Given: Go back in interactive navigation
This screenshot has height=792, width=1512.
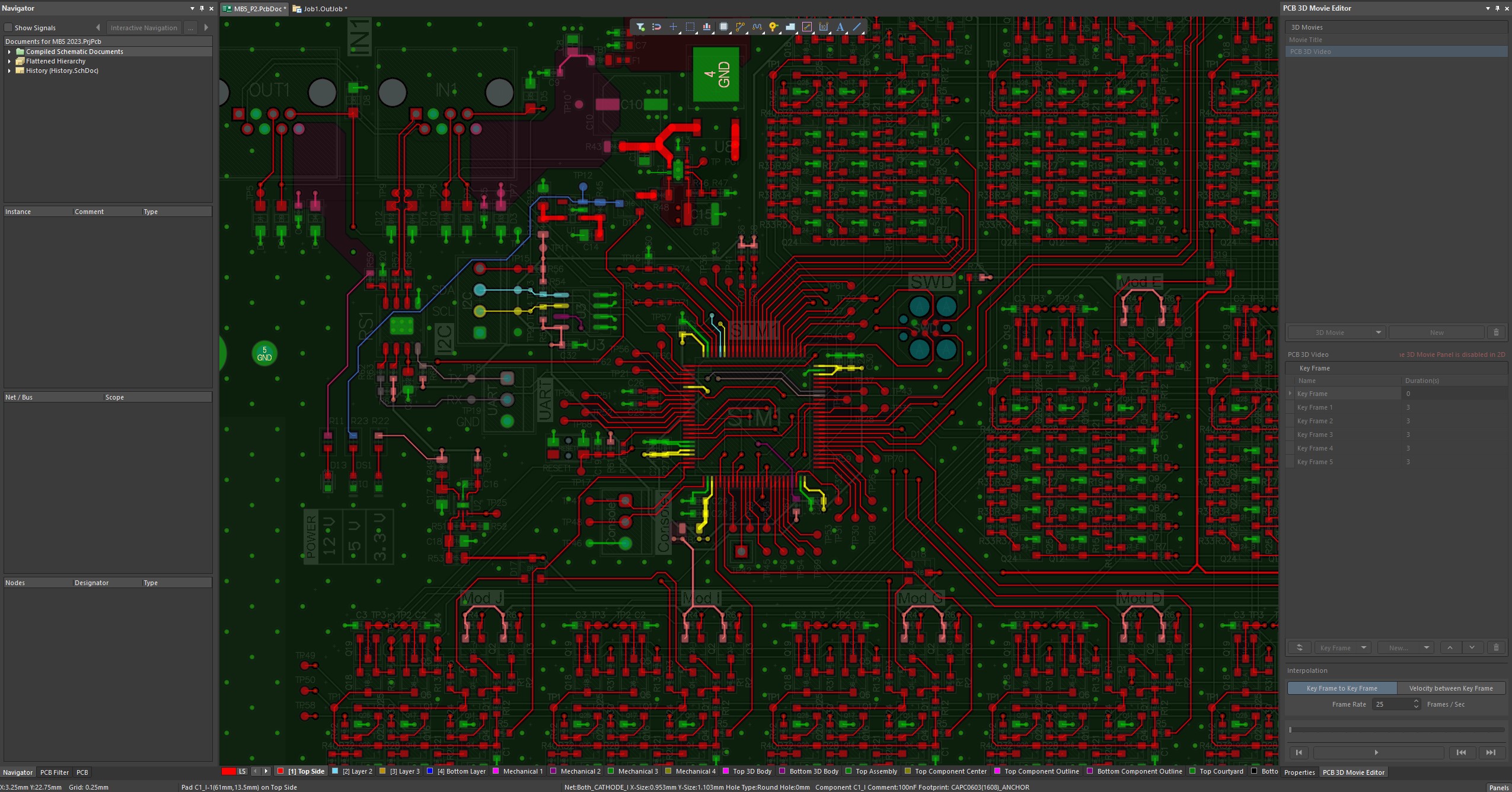Looking at the screenshot, I should [x=98, y=27].
